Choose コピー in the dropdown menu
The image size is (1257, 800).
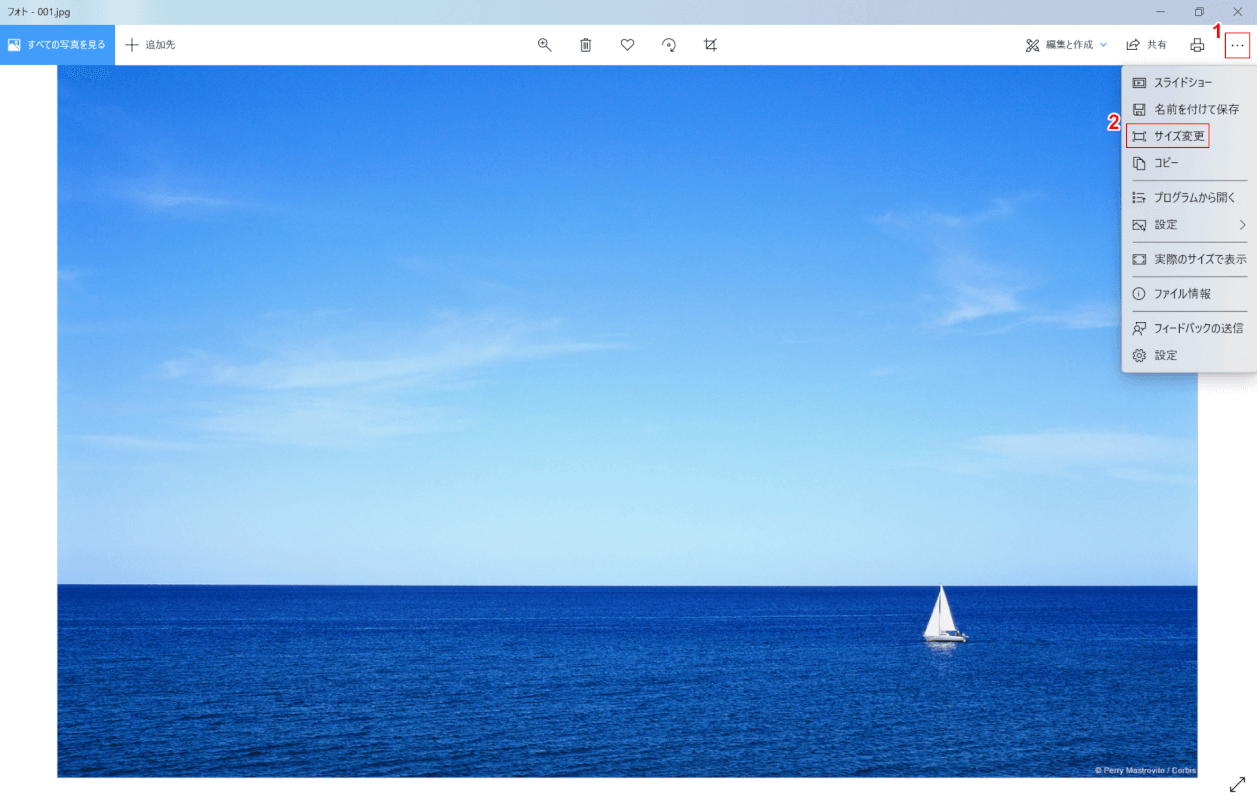1166,163
